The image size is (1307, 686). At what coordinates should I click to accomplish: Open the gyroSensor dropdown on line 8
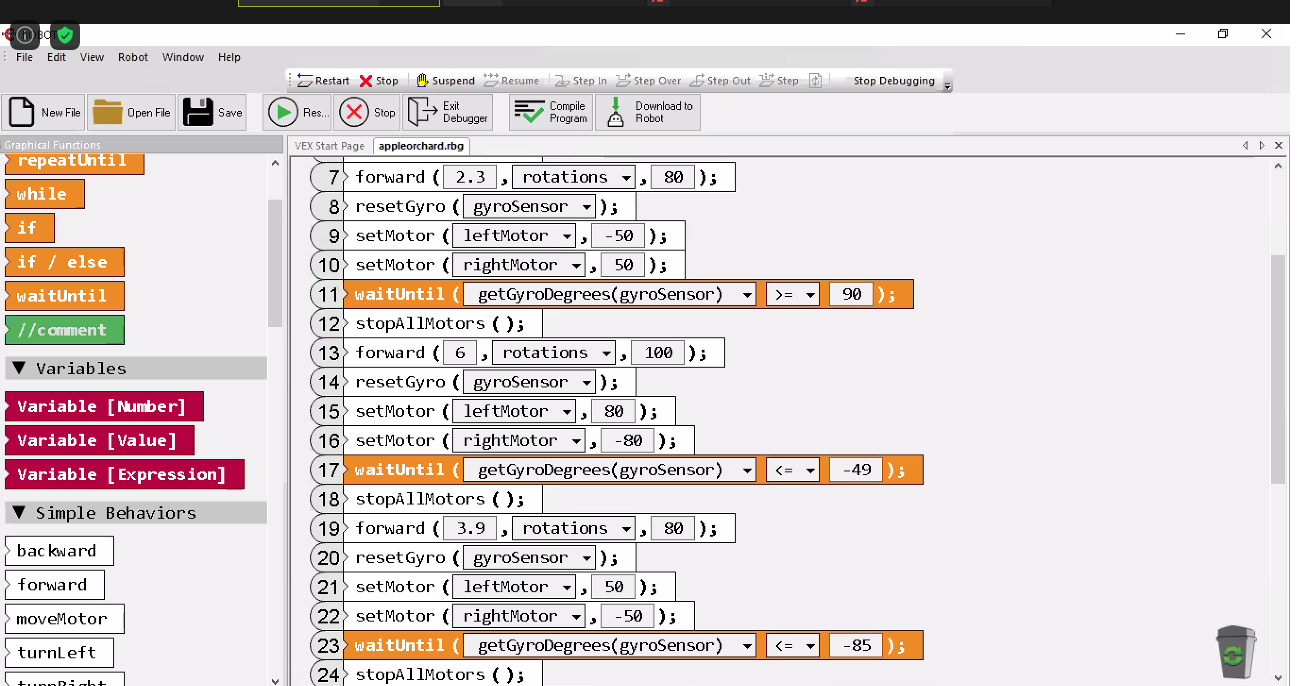[x=529, y=206]
